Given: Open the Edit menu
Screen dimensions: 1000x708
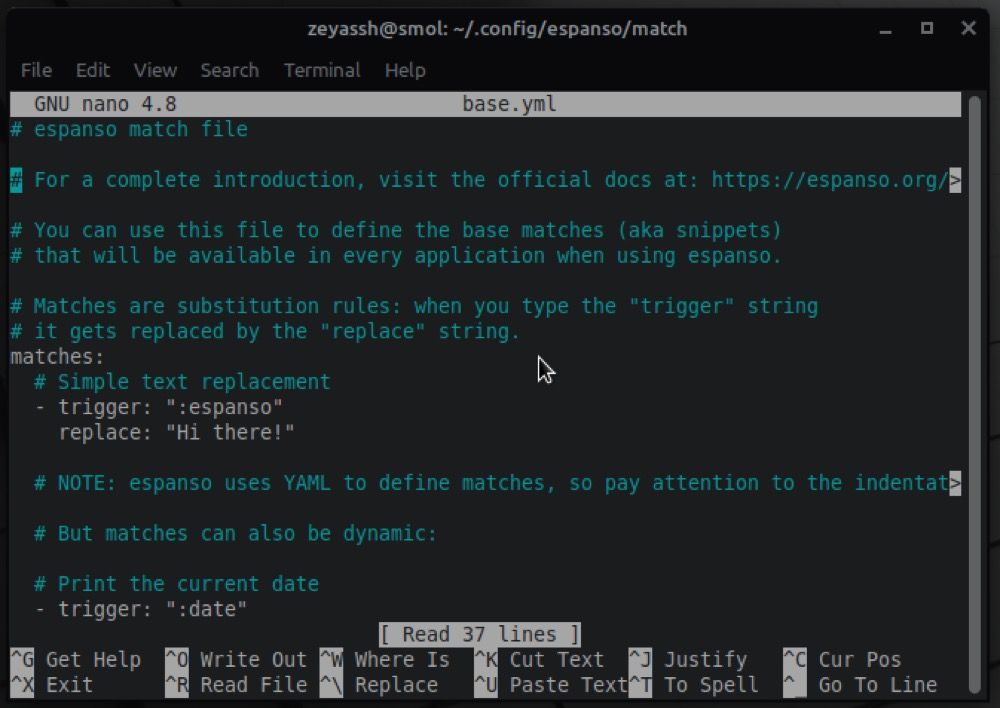Looking at the screenshot, I should [93, 70].
